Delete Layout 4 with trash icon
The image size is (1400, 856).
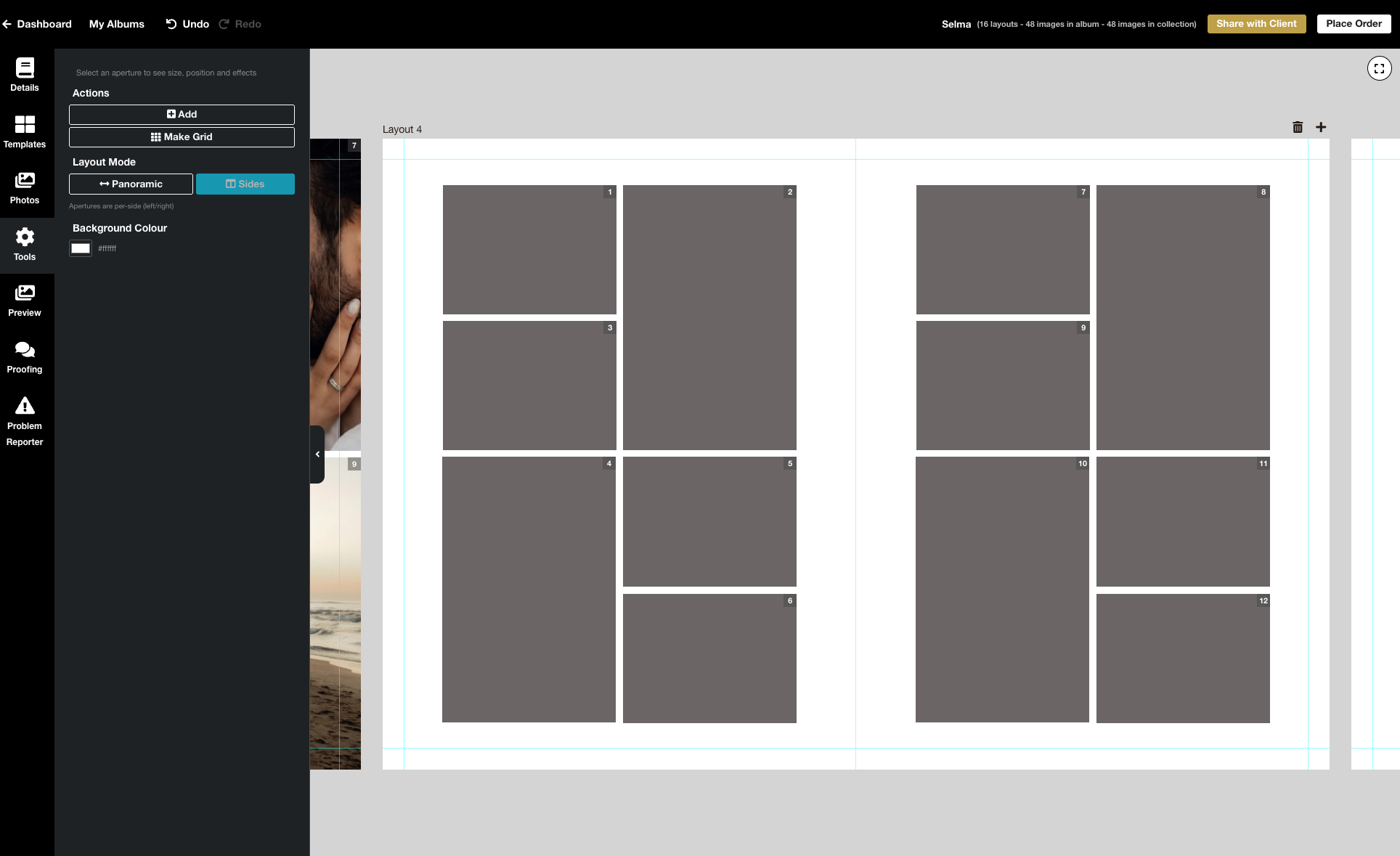tap(1298, 128)
